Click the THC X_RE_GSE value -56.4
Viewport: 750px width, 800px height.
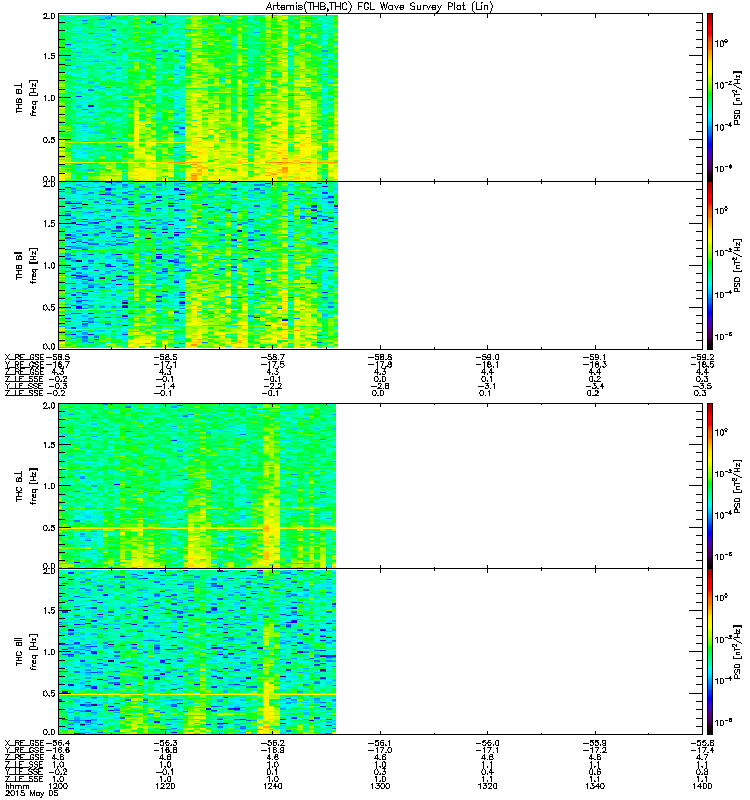pyautogui.click(x=58, y=743)
